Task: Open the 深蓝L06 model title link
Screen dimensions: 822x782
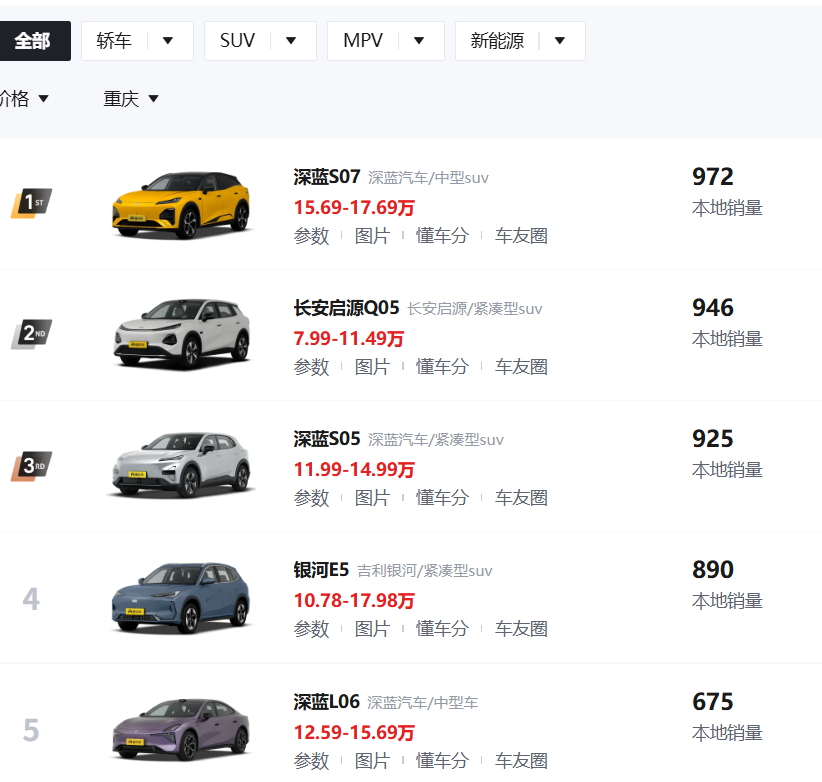Action: pyautogui.click(x=327, y=702)
